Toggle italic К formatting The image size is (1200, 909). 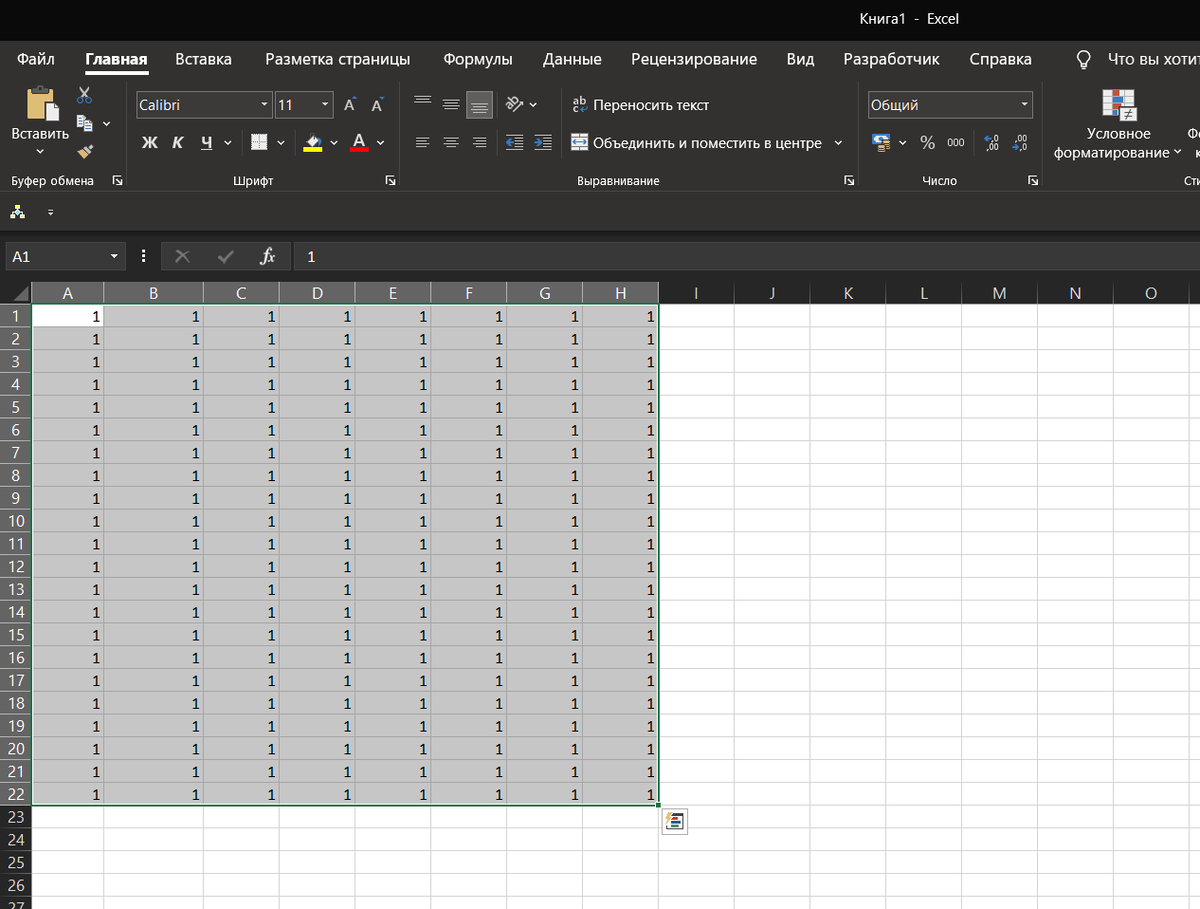177,143
